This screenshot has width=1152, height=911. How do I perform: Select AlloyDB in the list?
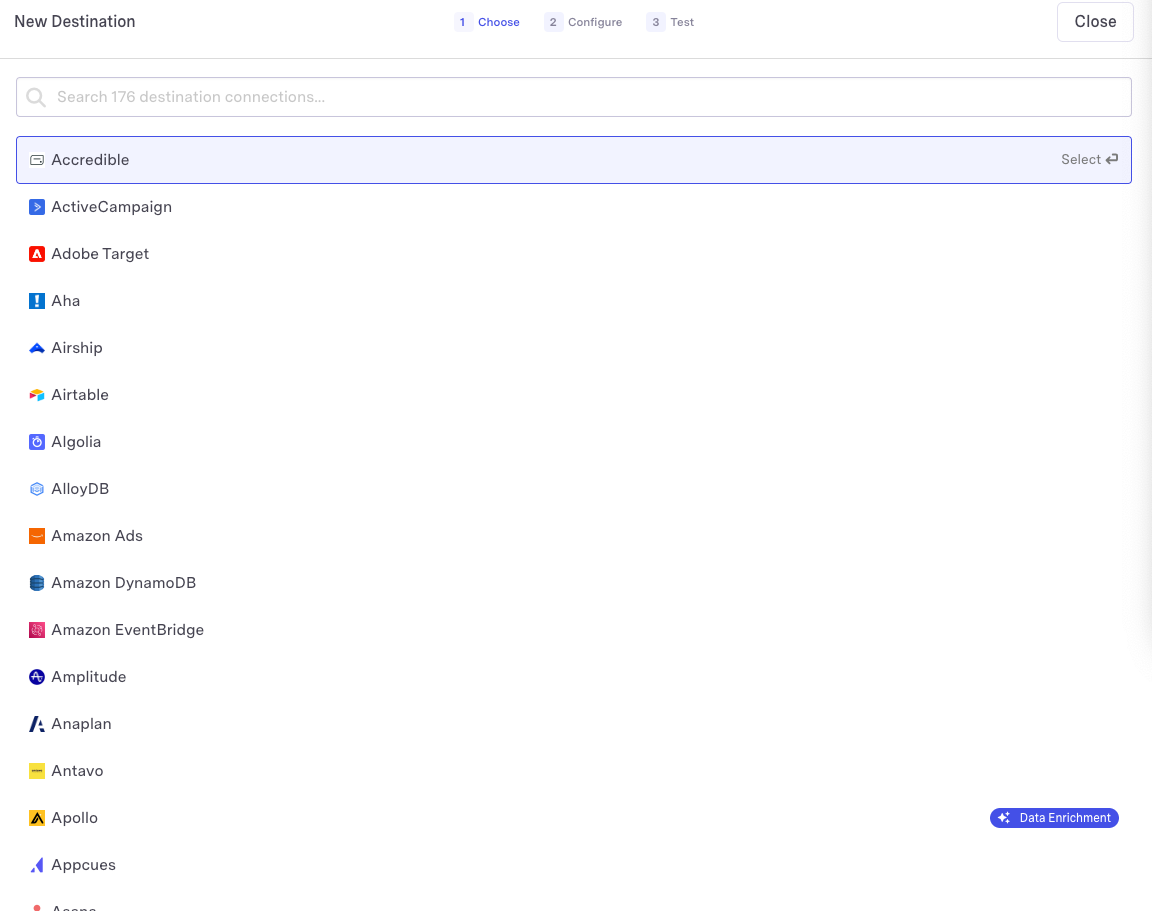point(574,489)
